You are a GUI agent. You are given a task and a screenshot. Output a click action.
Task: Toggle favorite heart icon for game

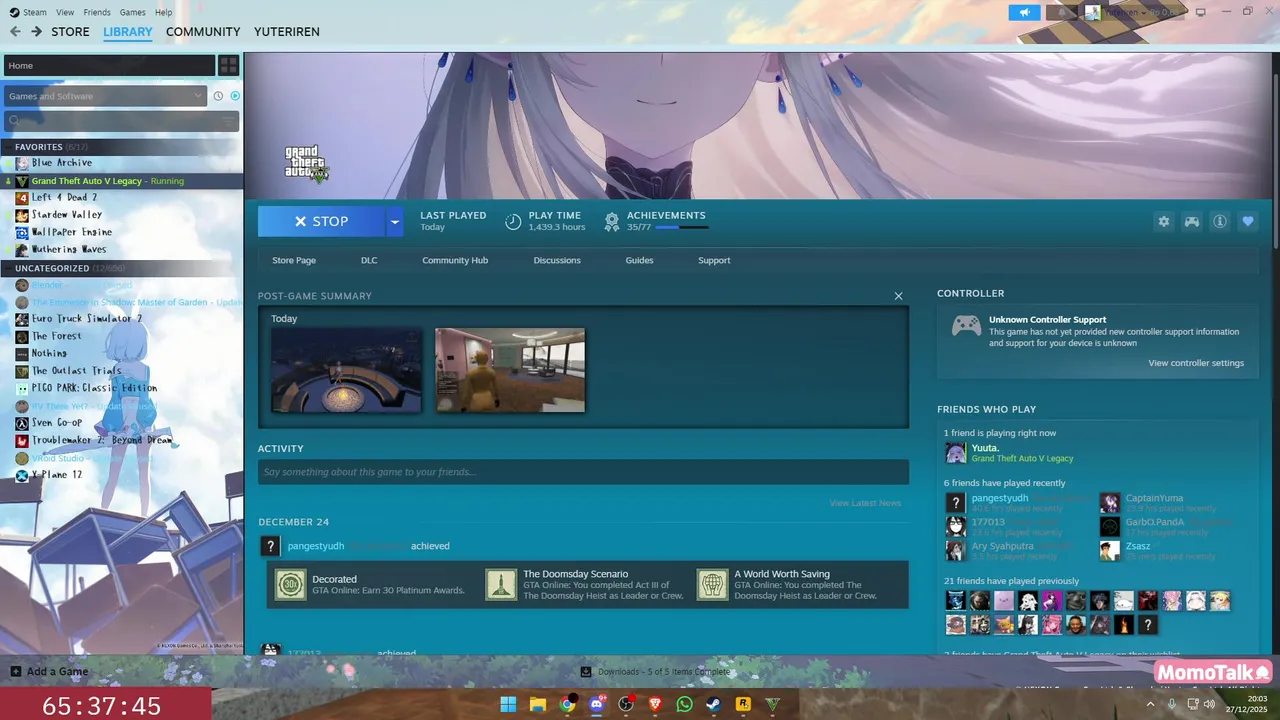pyautogui.click(x=1247, y=222)
